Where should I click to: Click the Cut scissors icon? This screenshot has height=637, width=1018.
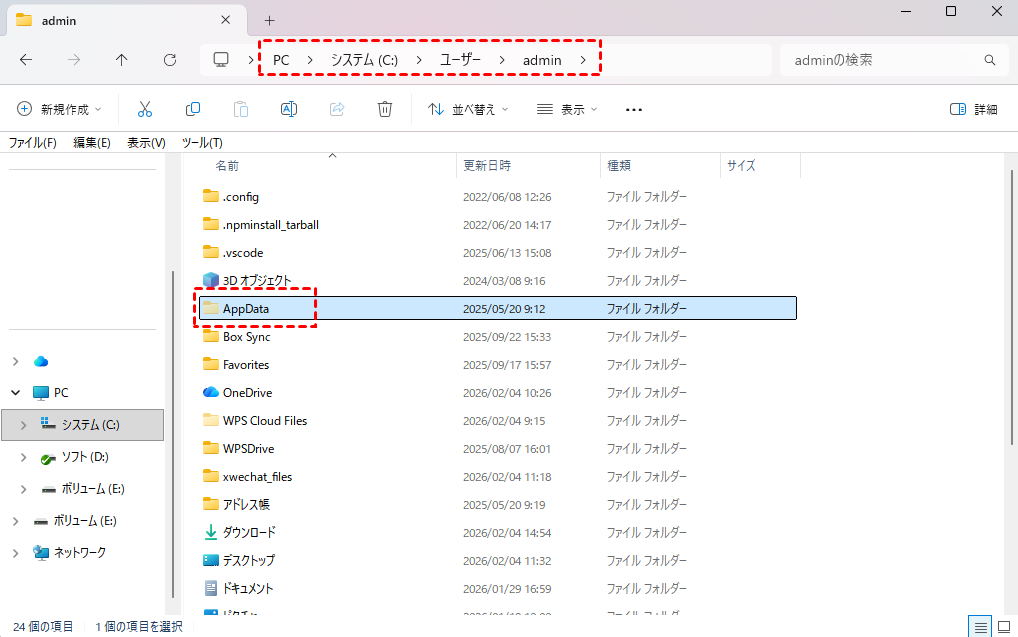click(145, 109)
